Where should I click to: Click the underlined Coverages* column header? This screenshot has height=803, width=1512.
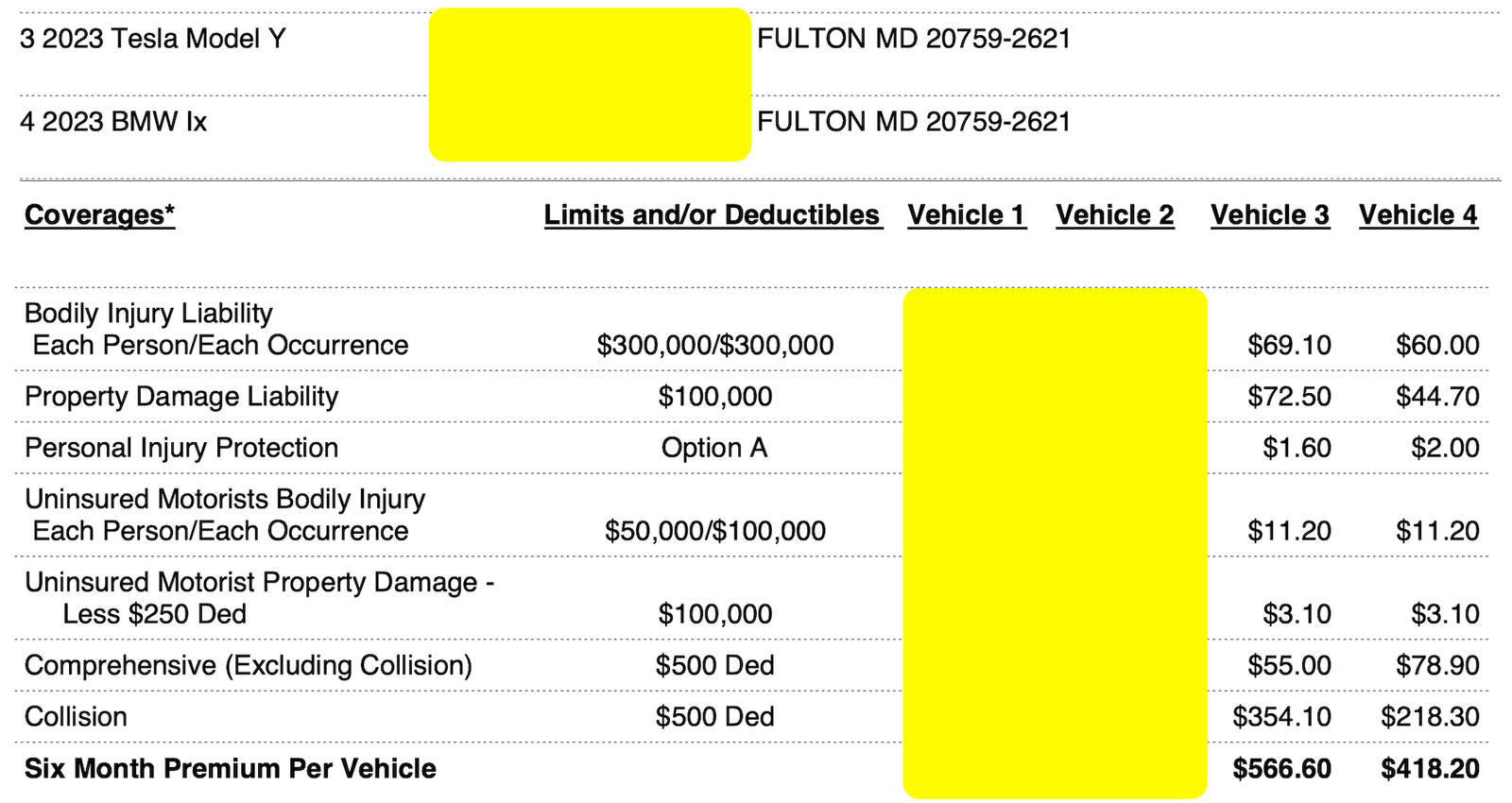pyautogui.click(x=99, y=215)
